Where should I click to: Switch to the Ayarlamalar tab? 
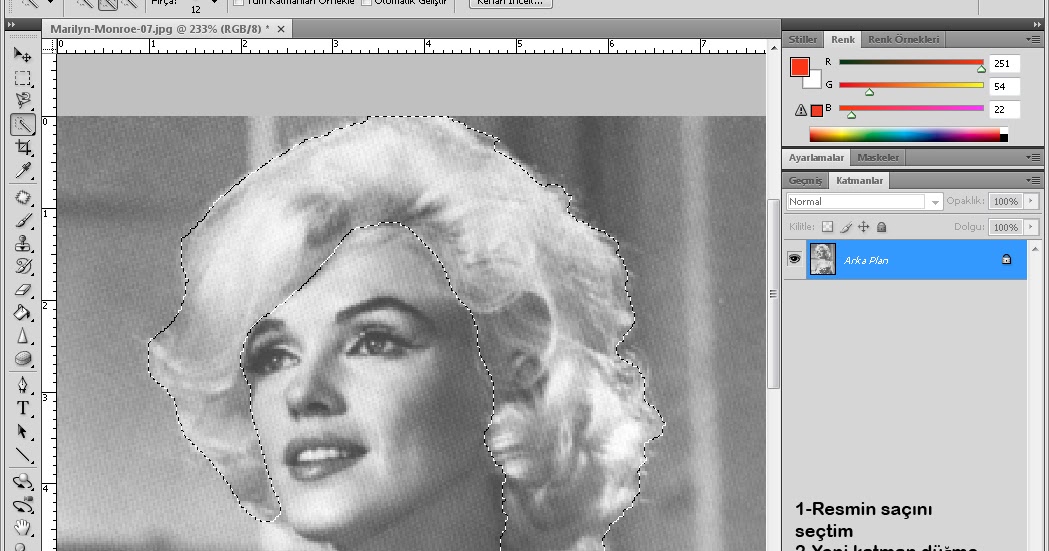816,157
